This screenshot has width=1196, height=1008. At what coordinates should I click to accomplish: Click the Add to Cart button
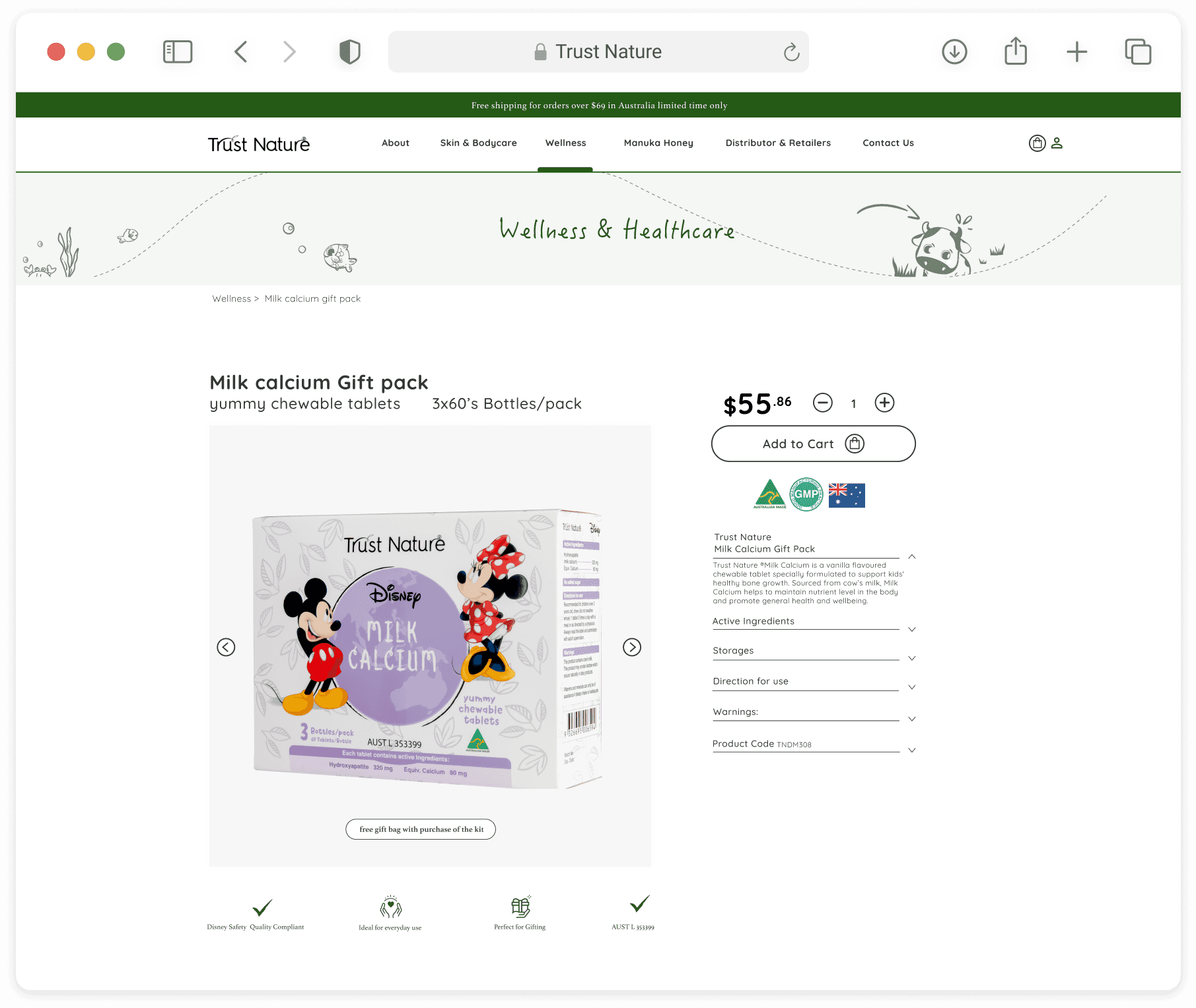(x=814, y=444)
